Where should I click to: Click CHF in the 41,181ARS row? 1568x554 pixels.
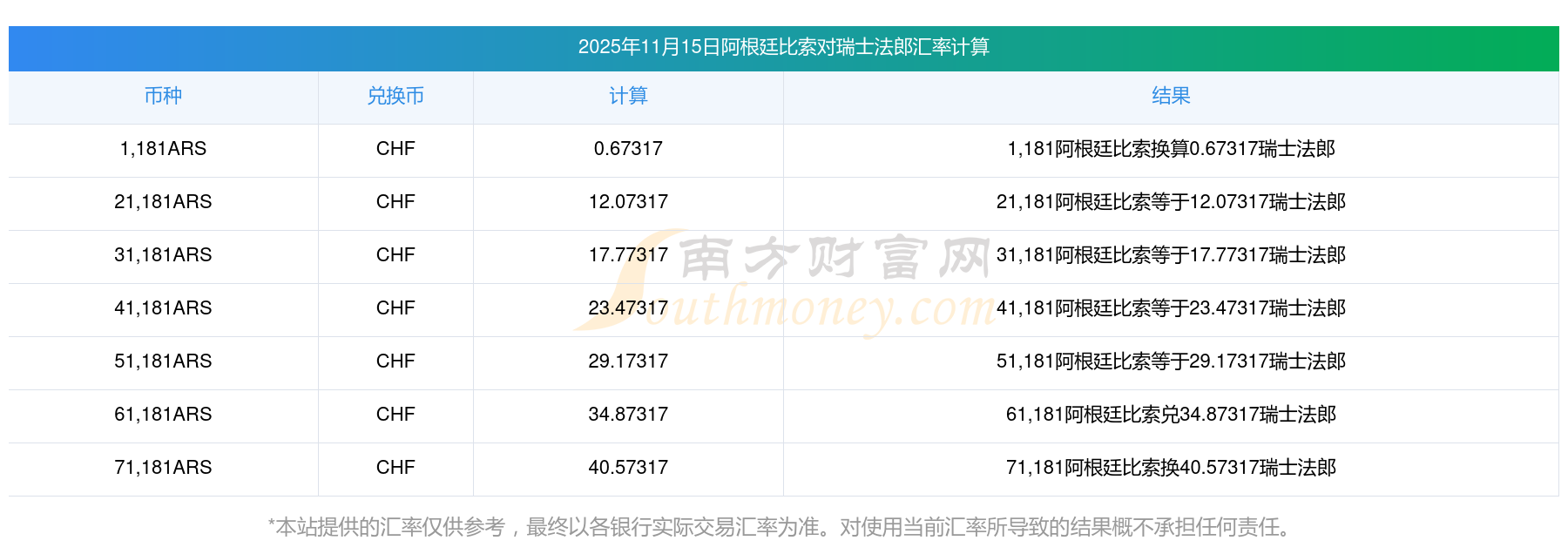click(x=395, y=308)
